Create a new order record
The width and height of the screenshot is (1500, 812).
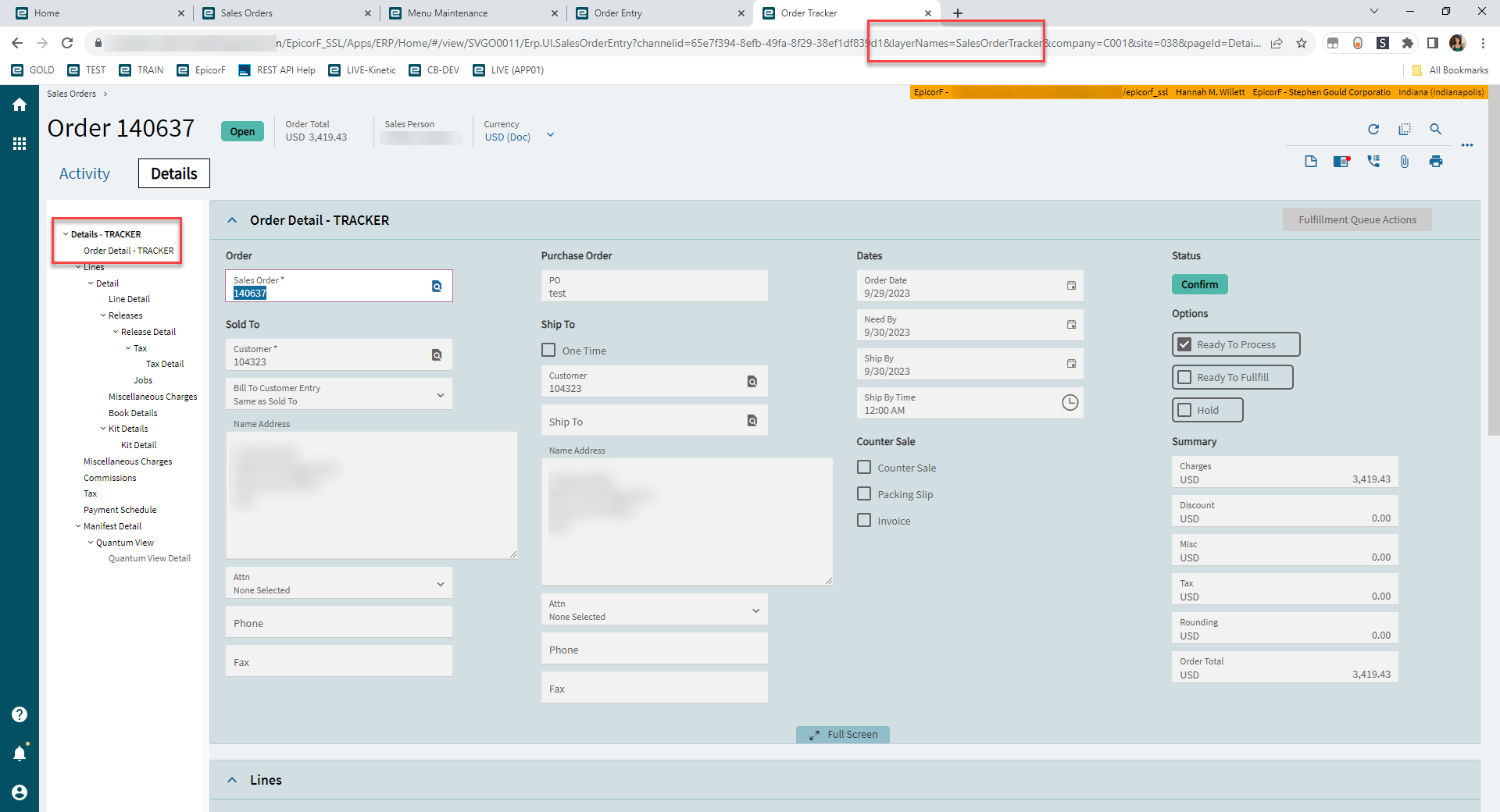tap(1311, 162)
